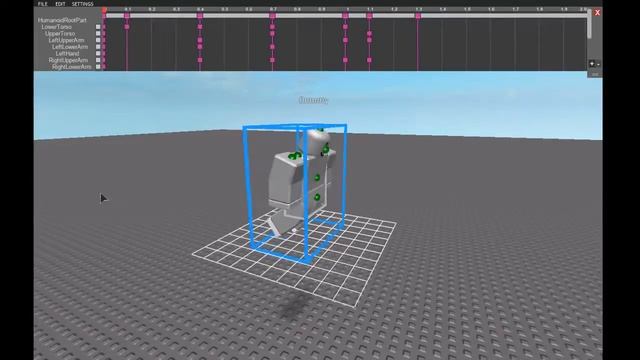Select the RightUpperArm keyframe at 0.4
The height and width of the screenshot is (360, 640).
(200, 60)
